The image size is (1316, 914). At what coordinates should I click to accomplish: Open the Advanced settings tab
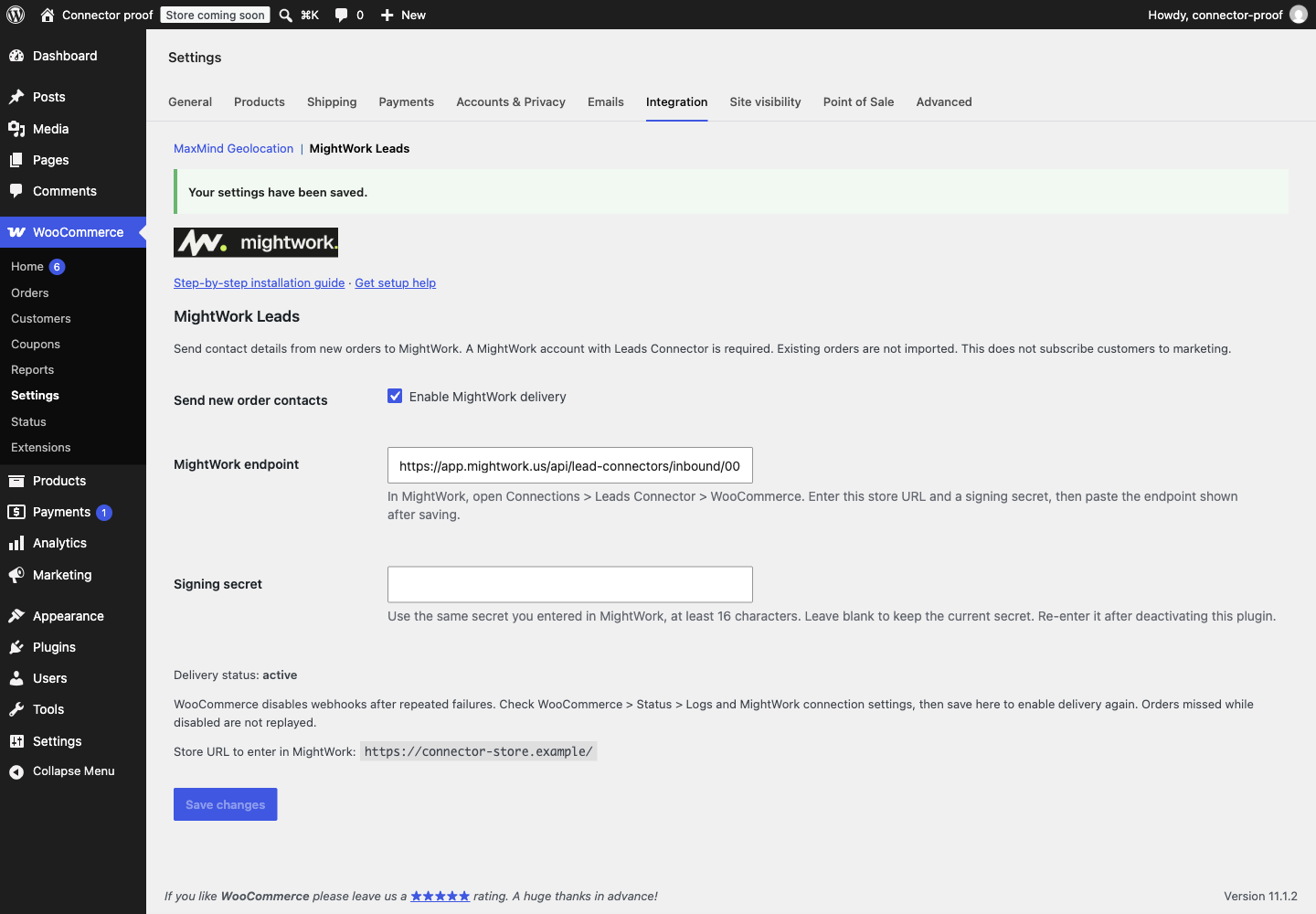pos(944,101)
